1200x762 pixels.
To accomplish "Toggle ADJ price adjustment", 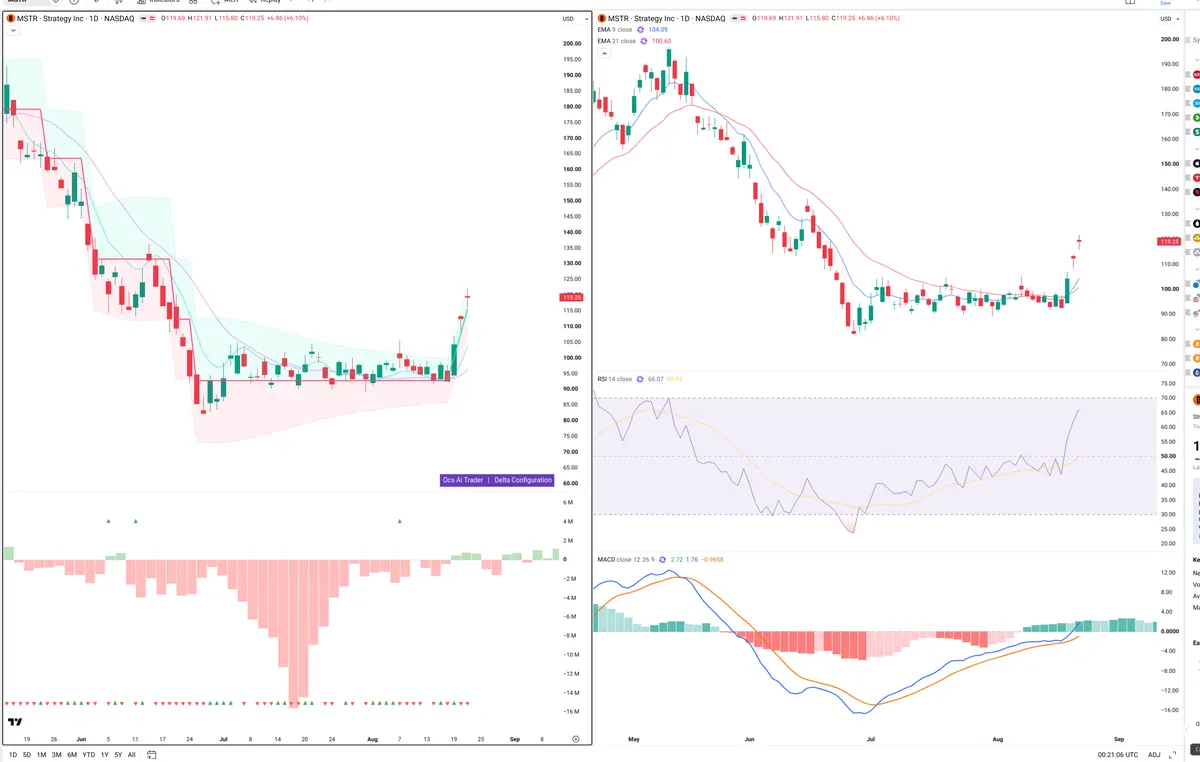I will pyautogui.click(x=1154, y=755).
